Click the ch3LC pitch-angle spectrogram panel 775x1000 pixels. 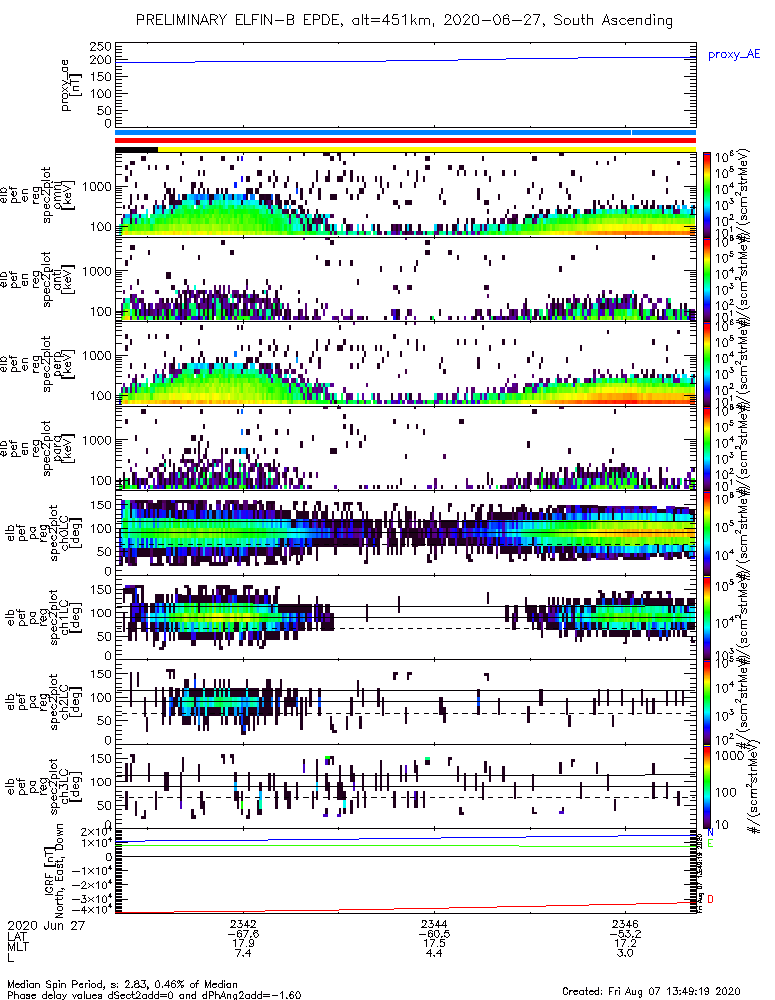pos(406,786)
